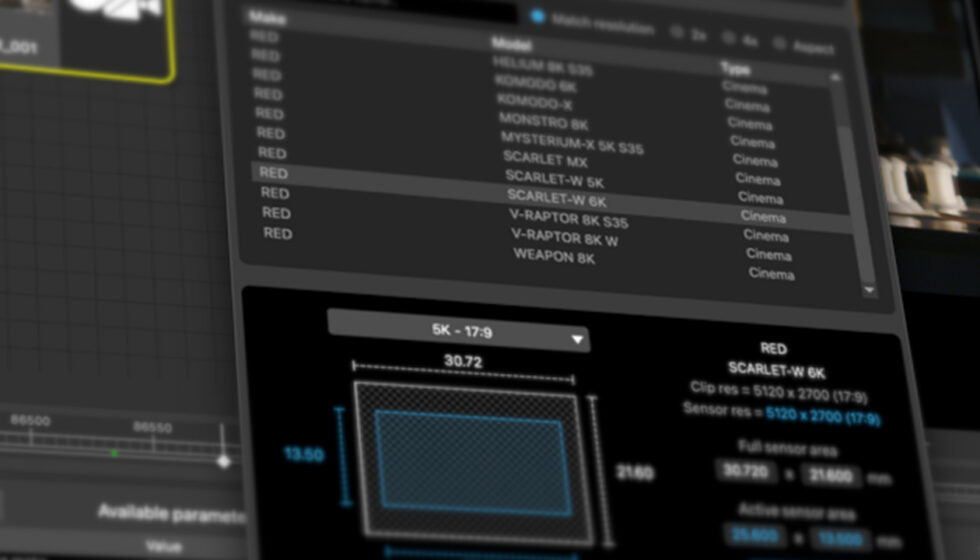Click the Value column header
Image resolution: width=980 pixels, height=560 pixels.
pyautogui.click(x=164, y=547)
